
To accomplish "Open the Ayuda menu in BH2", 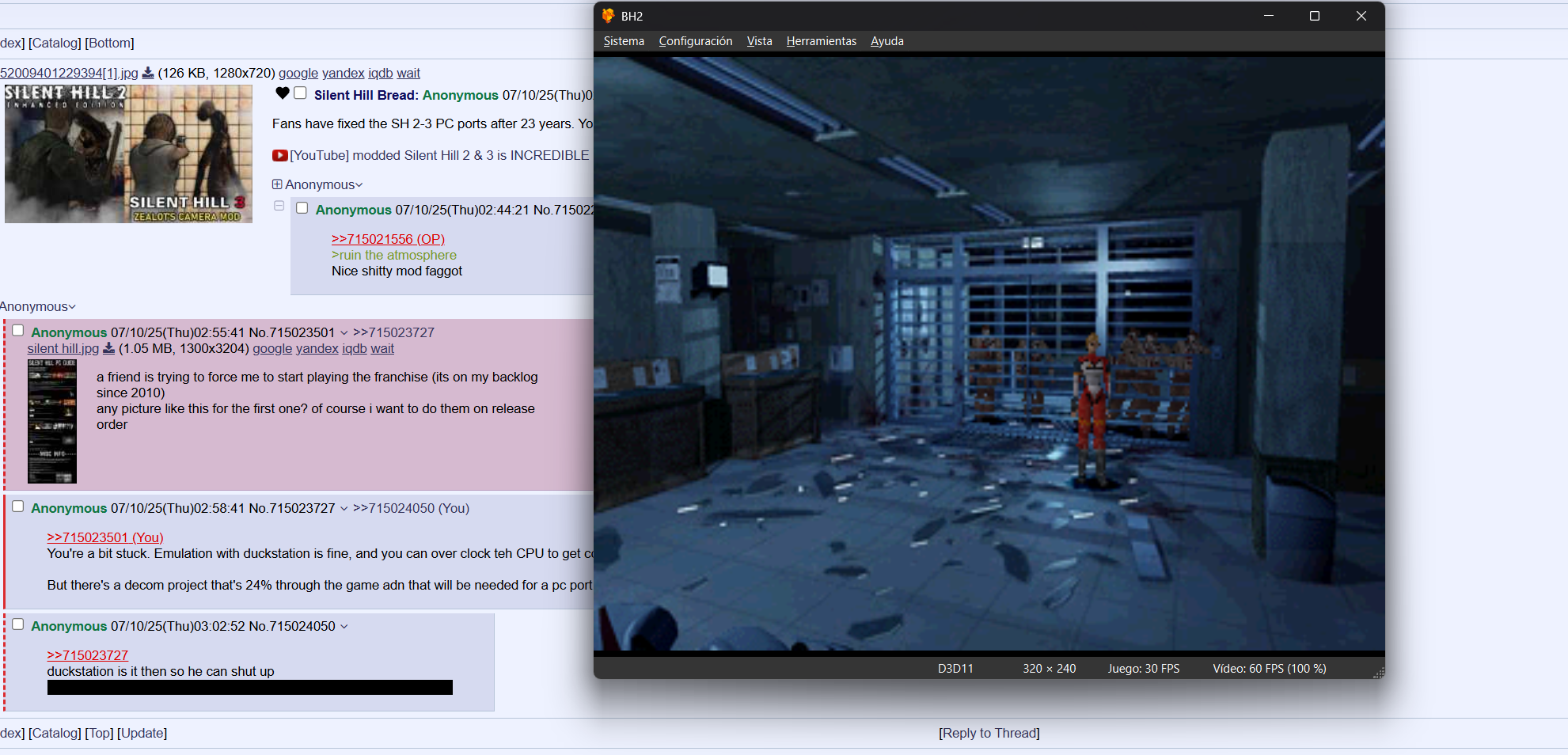I will click(x=887, y=41).
